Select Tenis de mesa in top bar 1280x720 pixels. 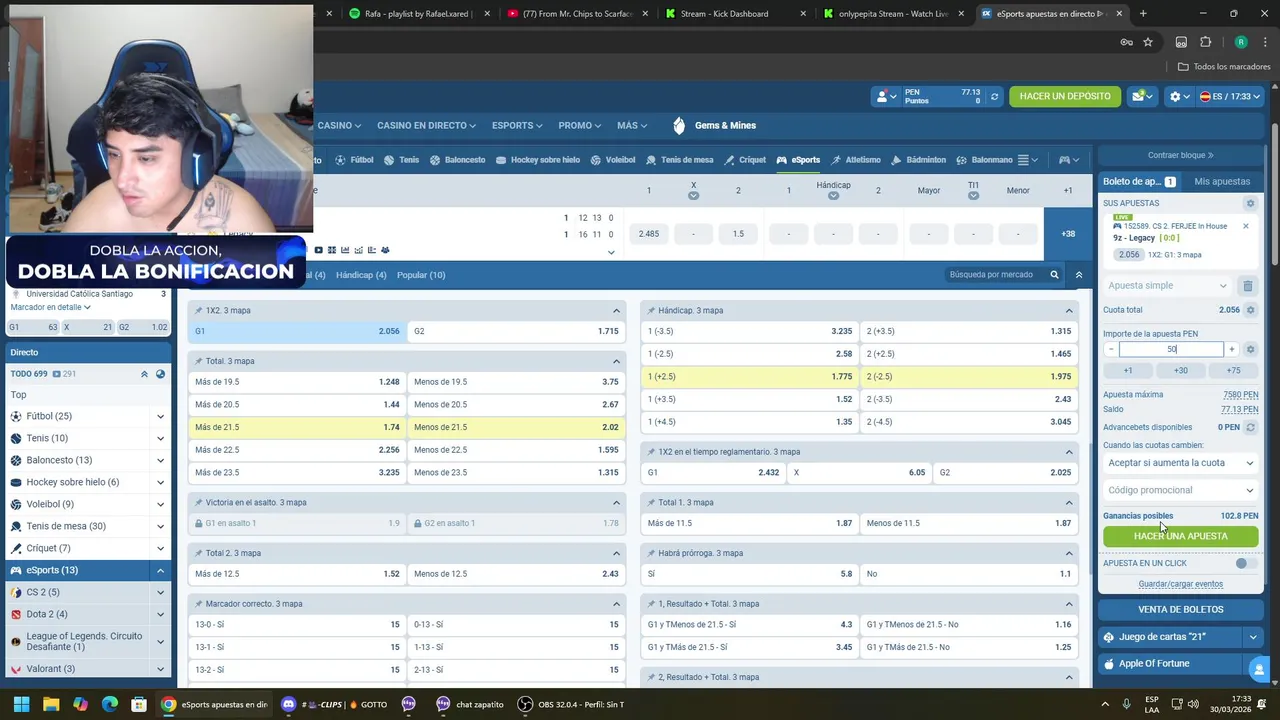pos(679,160)
